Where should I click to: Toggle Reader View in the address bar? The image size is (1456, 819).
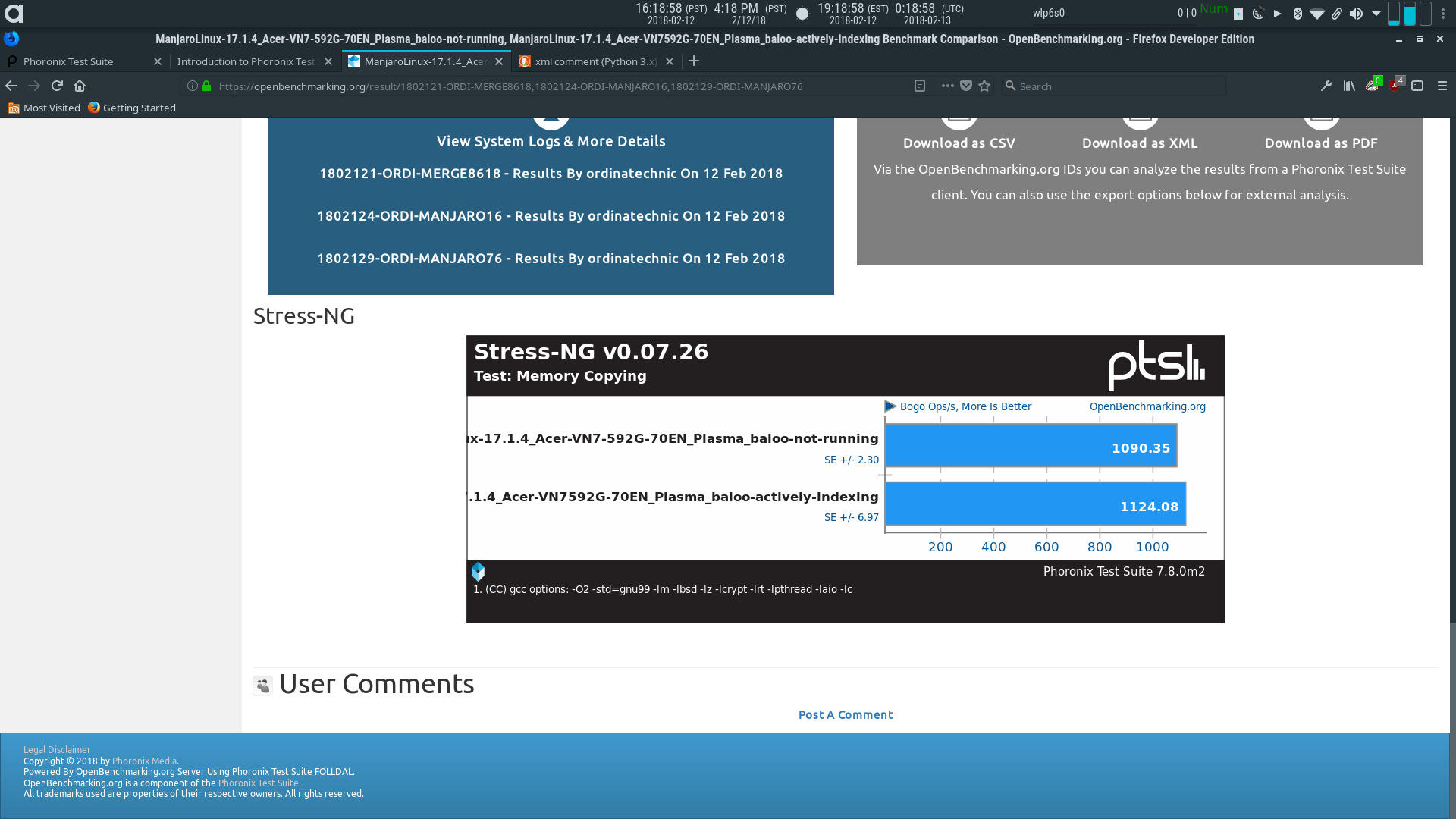(x=920, y=86)
